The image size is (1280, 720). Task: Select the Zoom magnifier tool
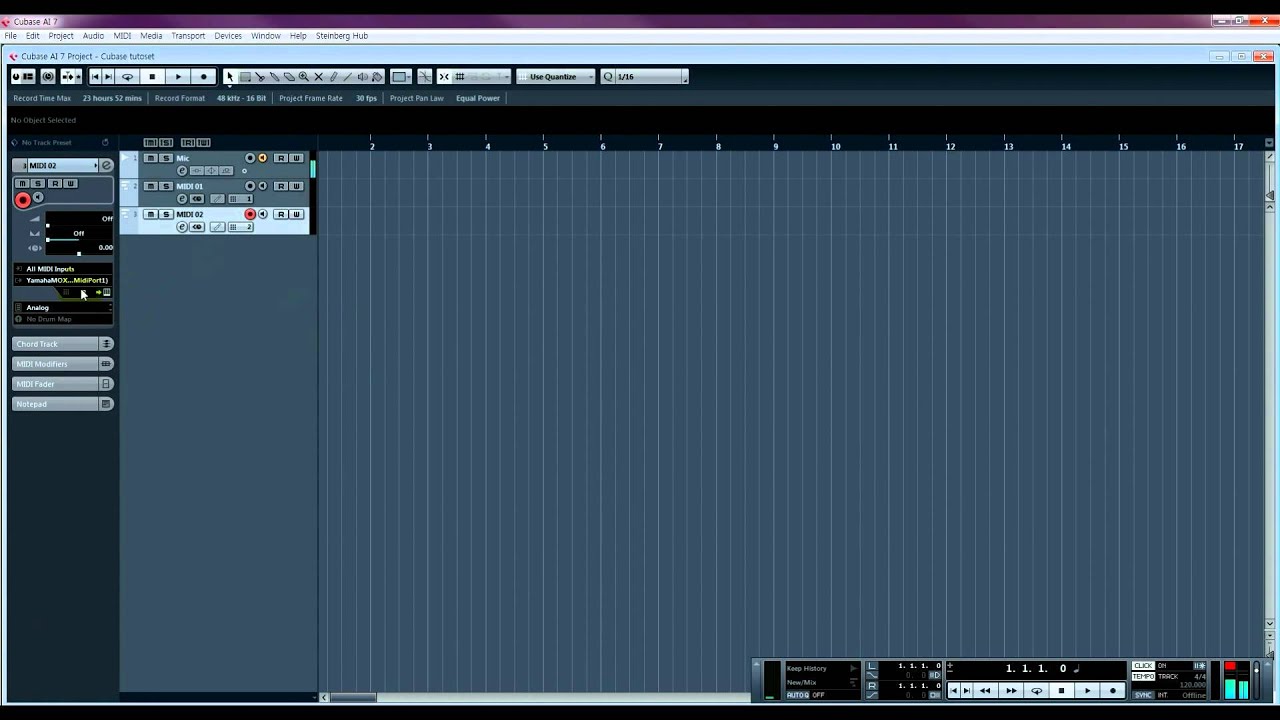303,76
